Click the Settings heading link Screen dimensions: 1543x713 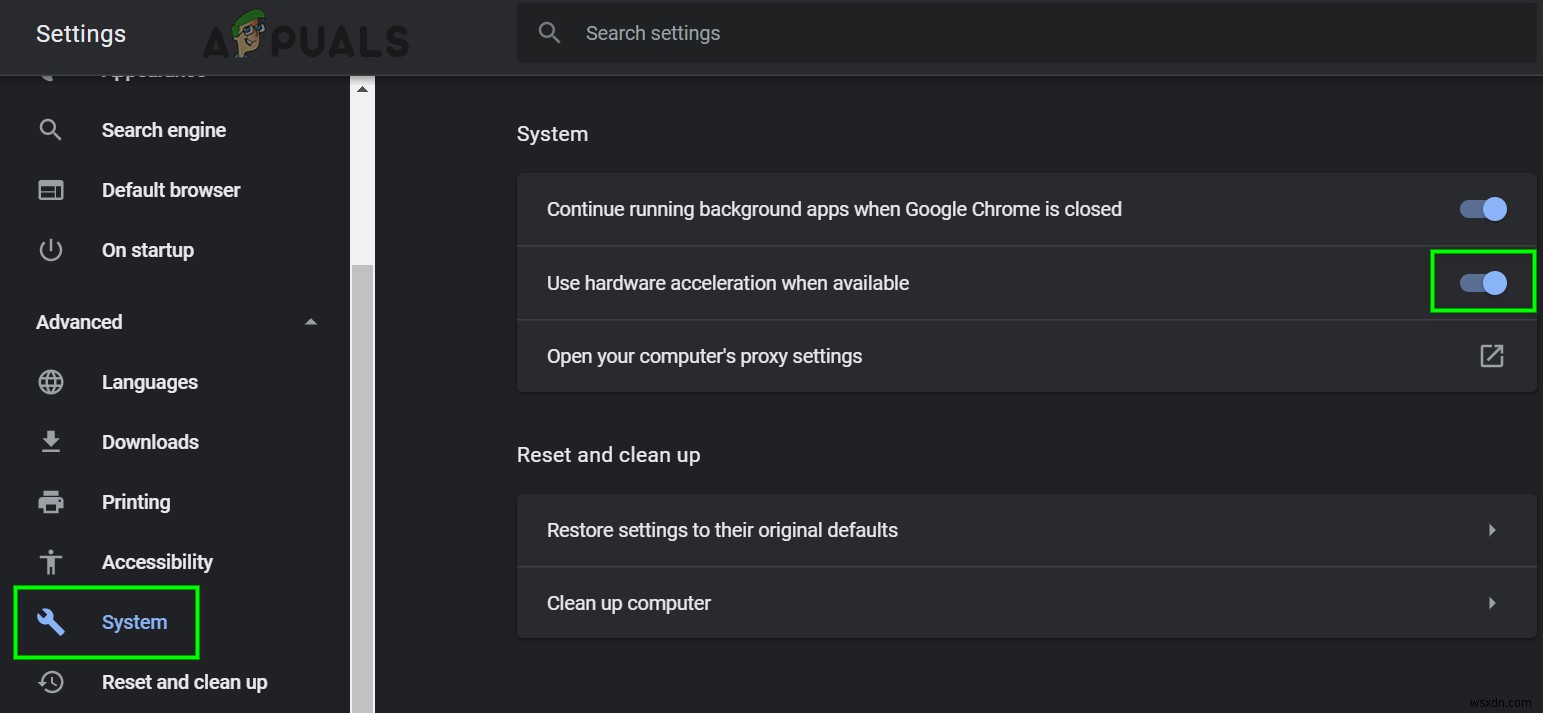pyautogui.click(x=80, y=33)
